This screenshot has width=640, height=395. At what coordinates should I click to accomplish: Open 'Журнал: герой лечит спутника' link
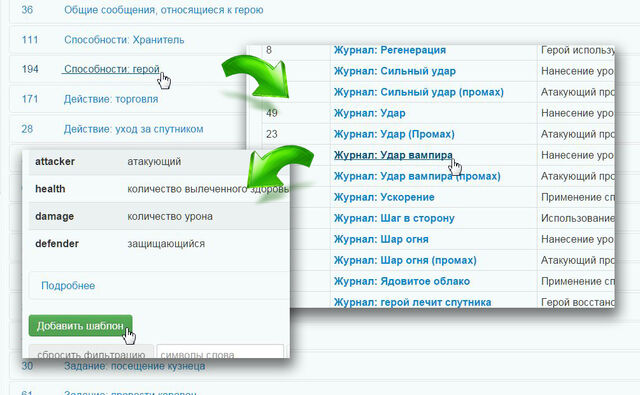[x=413, y=302]
